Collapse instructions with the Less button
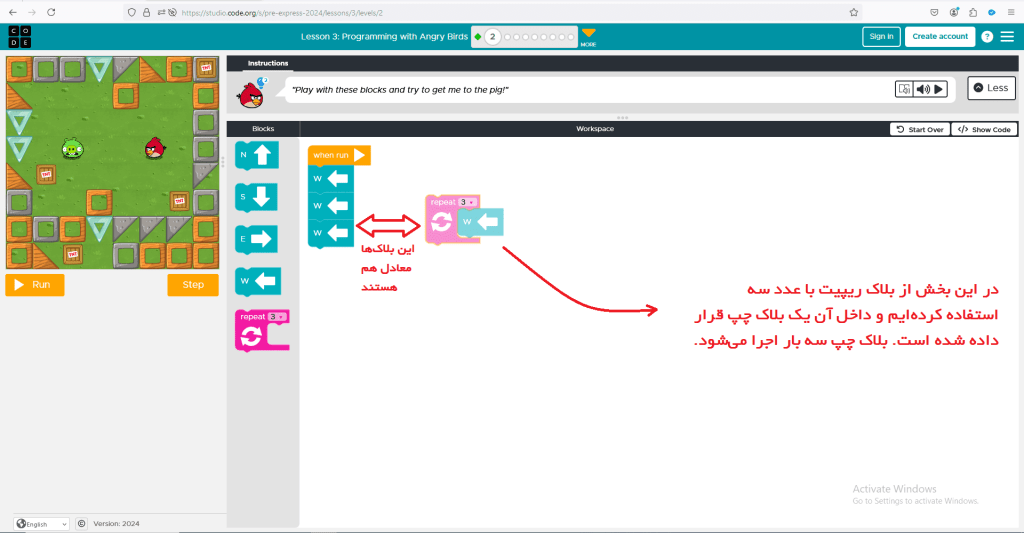This screenshot has height=533, width=1024. pos(991,88)
